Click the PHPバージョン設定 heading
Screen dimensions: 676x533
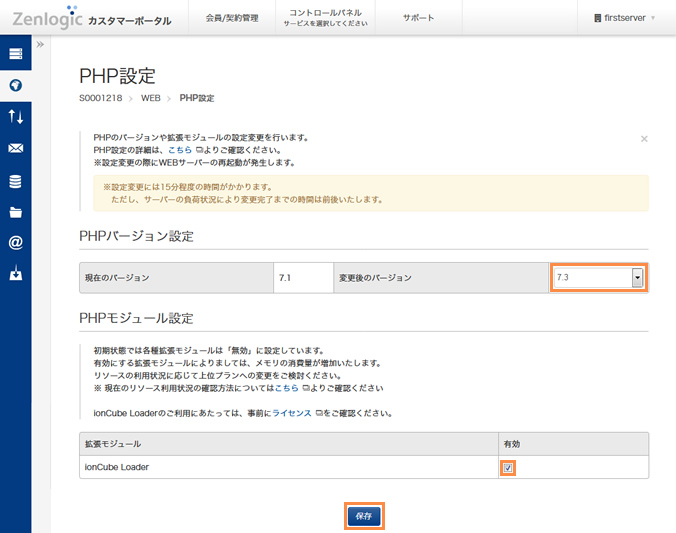click(x=136, y=236)
